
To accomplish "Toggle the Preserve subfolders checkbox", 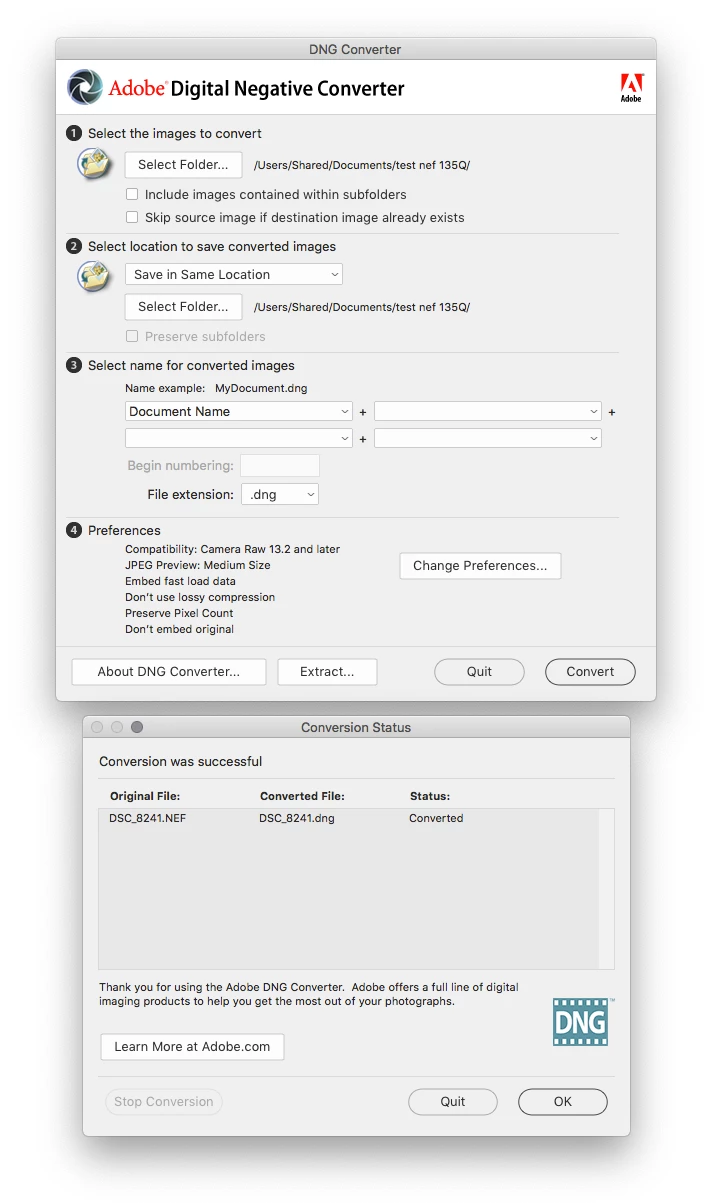I will (x=132, y=337).
